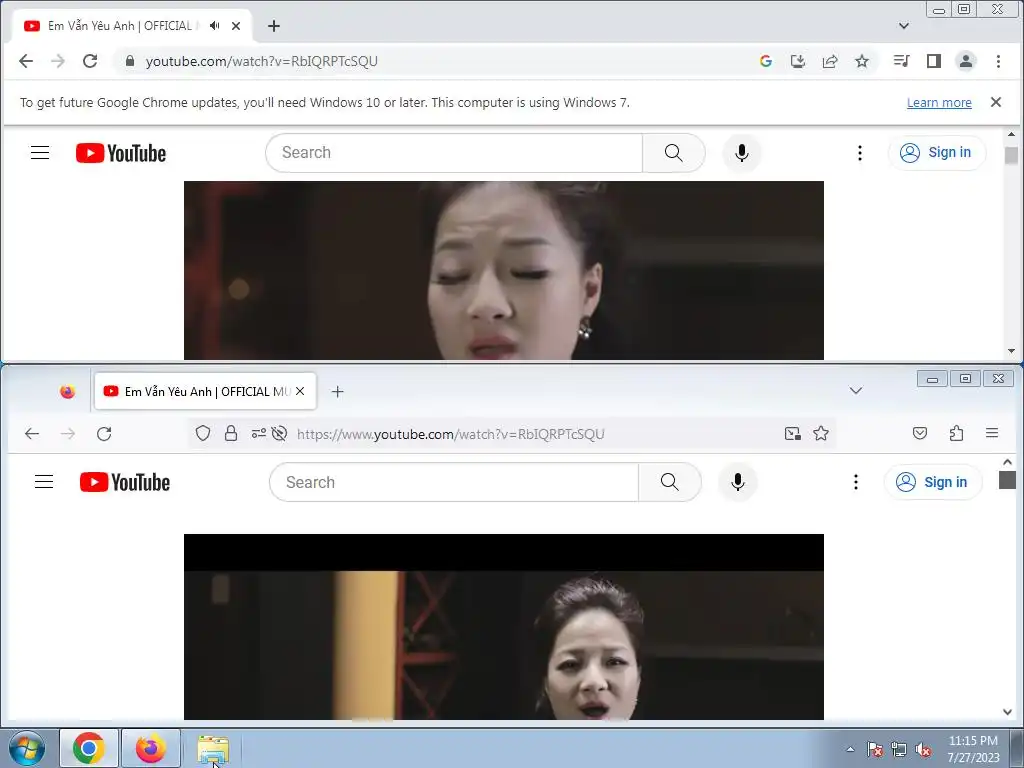
Task: Open Firefox hamburger application menu
Action: 992,433
